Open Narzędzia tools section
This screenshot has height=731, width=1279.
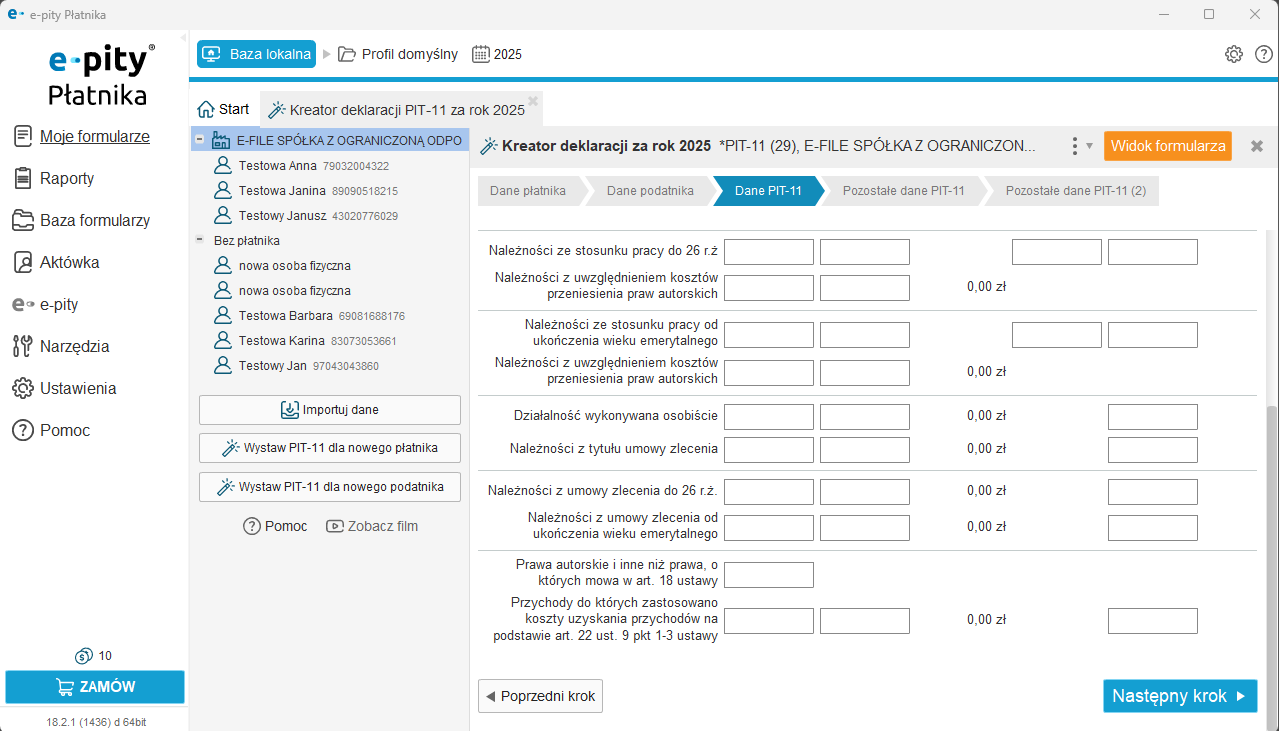74,346
